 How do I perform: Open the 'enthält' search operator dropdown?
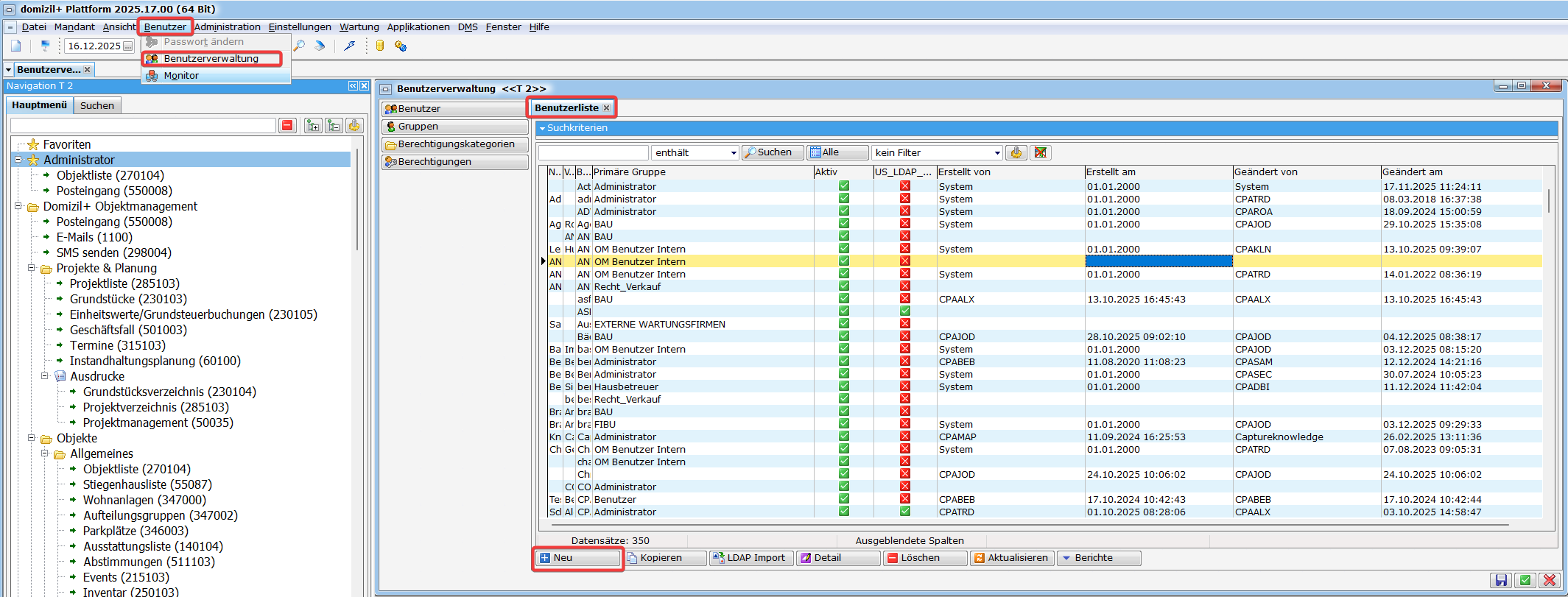pos(734,153)
